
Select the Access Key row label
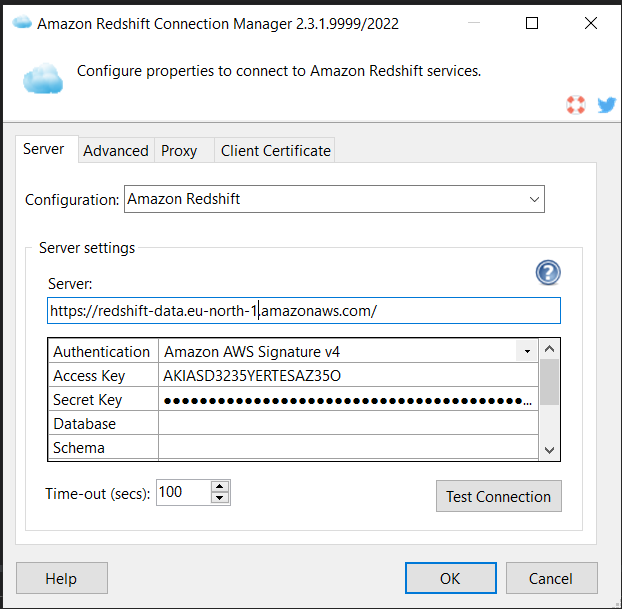tap(103, 375)
